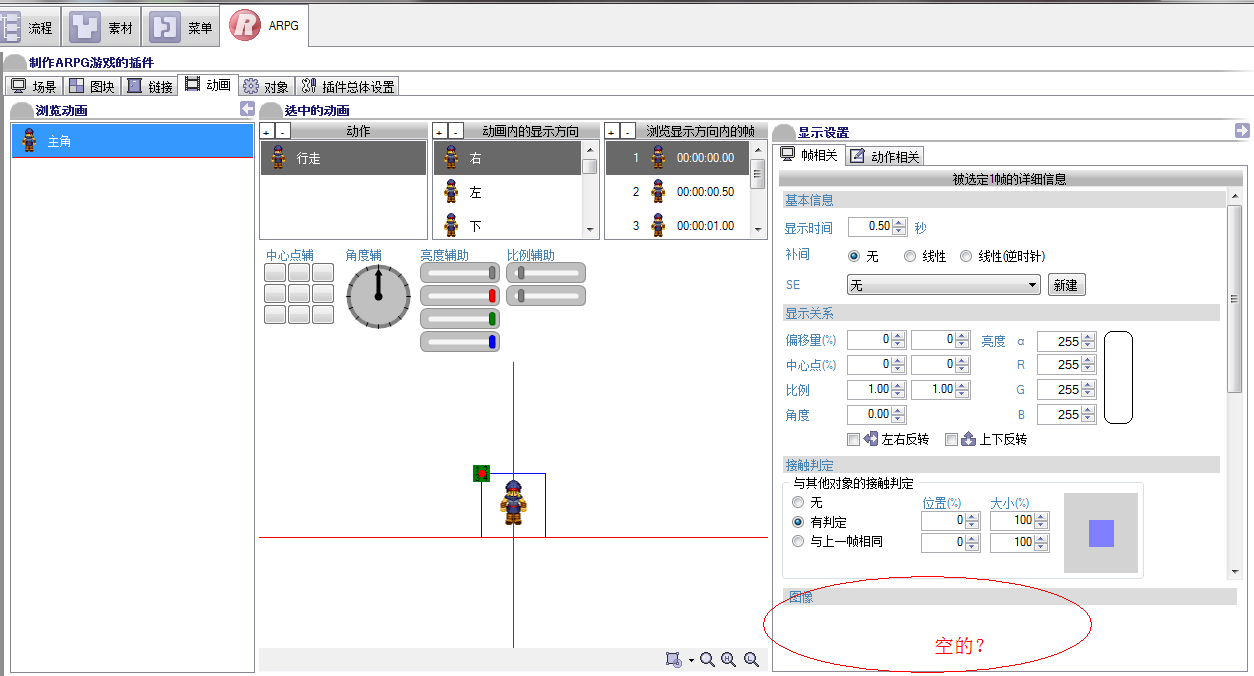Click the arrow icon beside 显示设置 header
This screenshot has height=676, width=1254.
pyautogui.click(x=1242, y=130)
